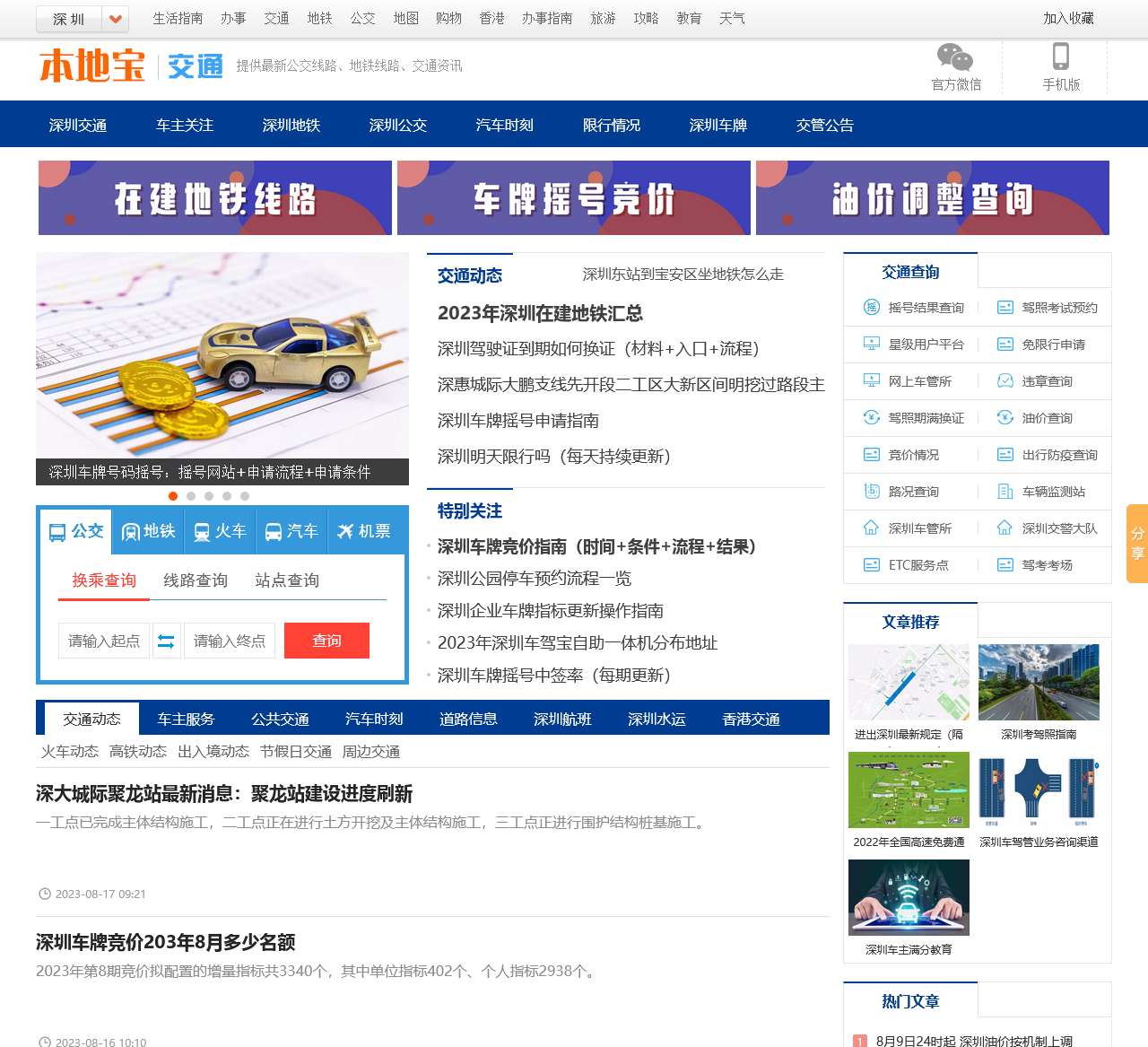The width and height of the screenshot is (1148, 1047).
Task: Switch to 道路信息 news tab
Action: 468,719
